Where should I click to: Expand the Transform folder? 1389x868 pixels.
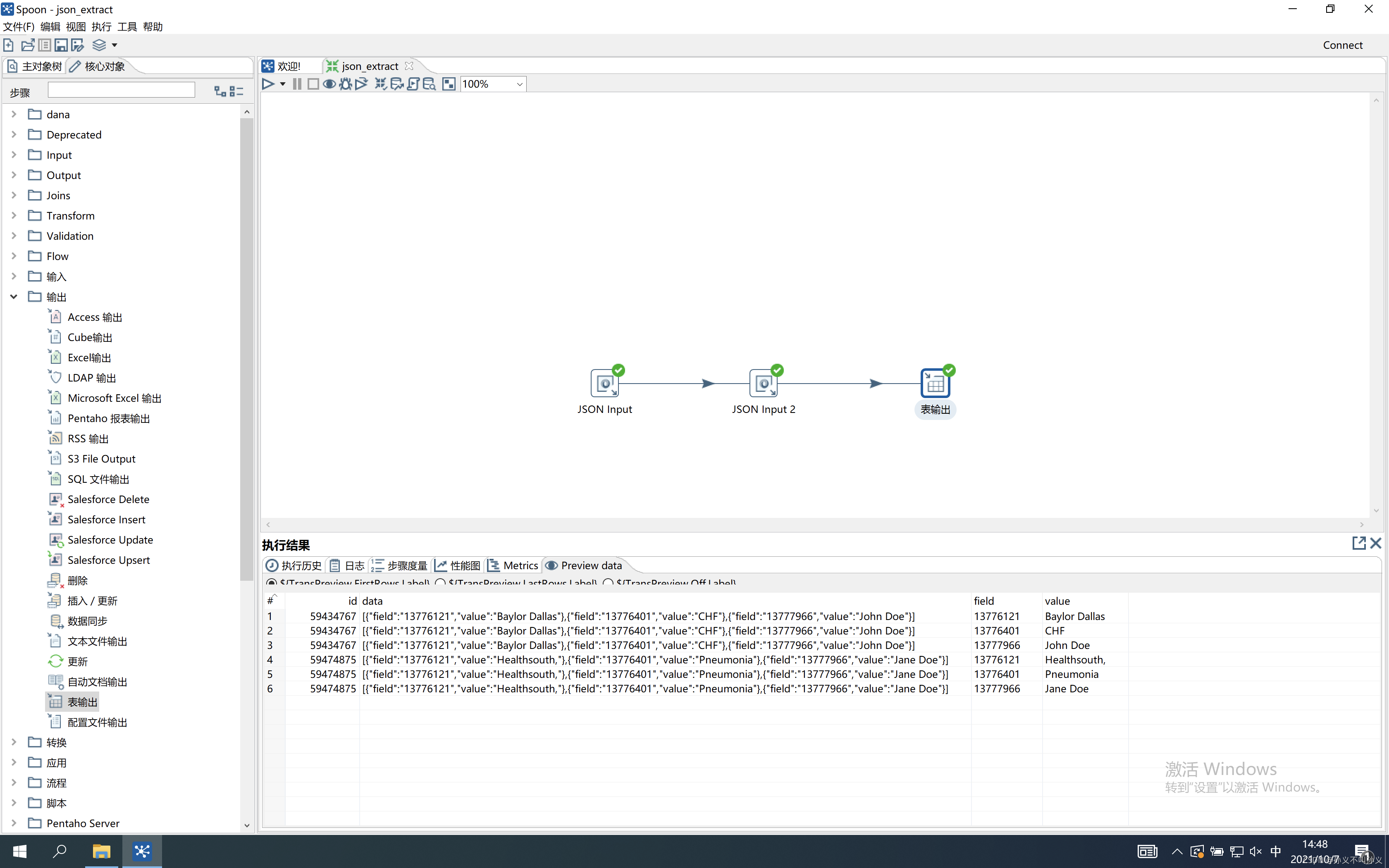[14, 215]
